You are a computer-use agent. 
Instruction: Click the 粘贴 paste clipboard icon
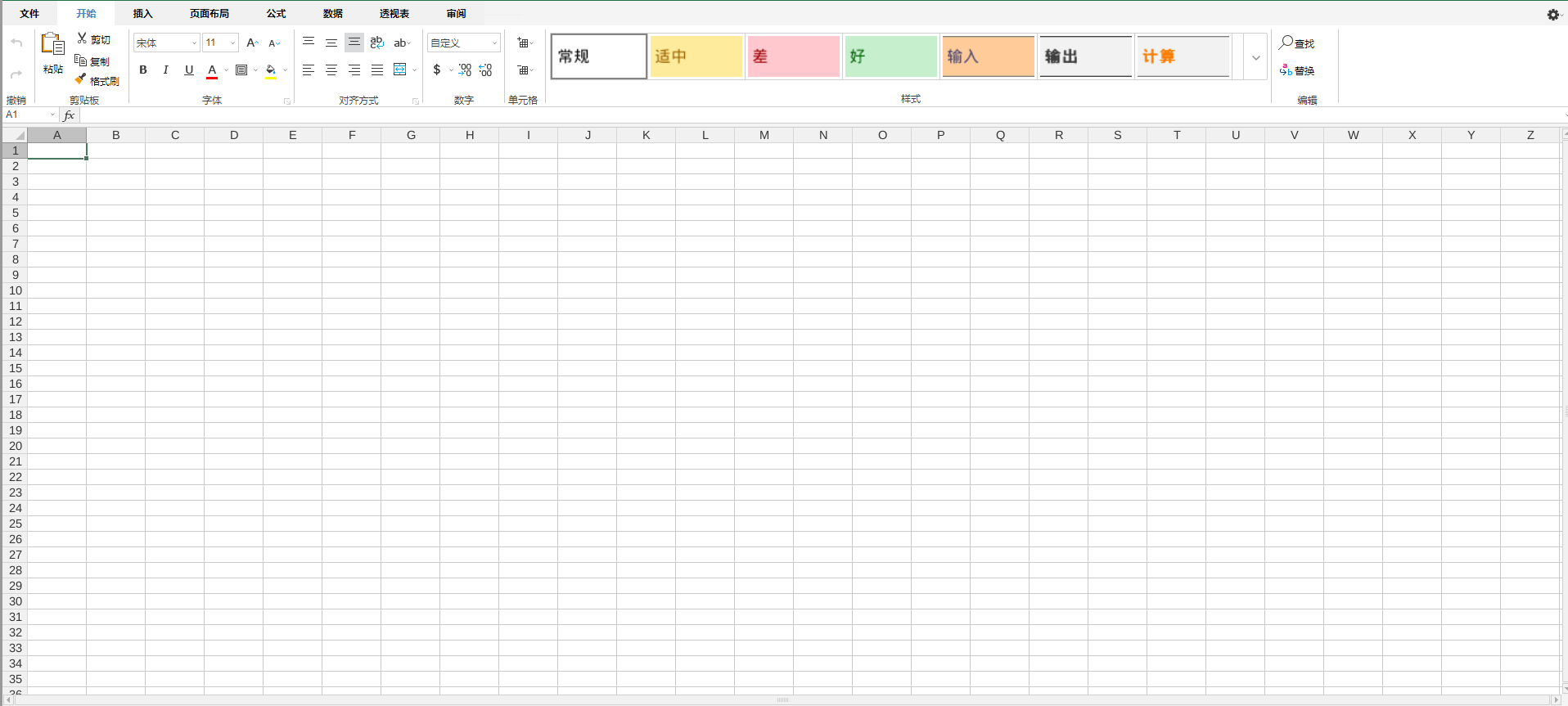coord(53,44)
